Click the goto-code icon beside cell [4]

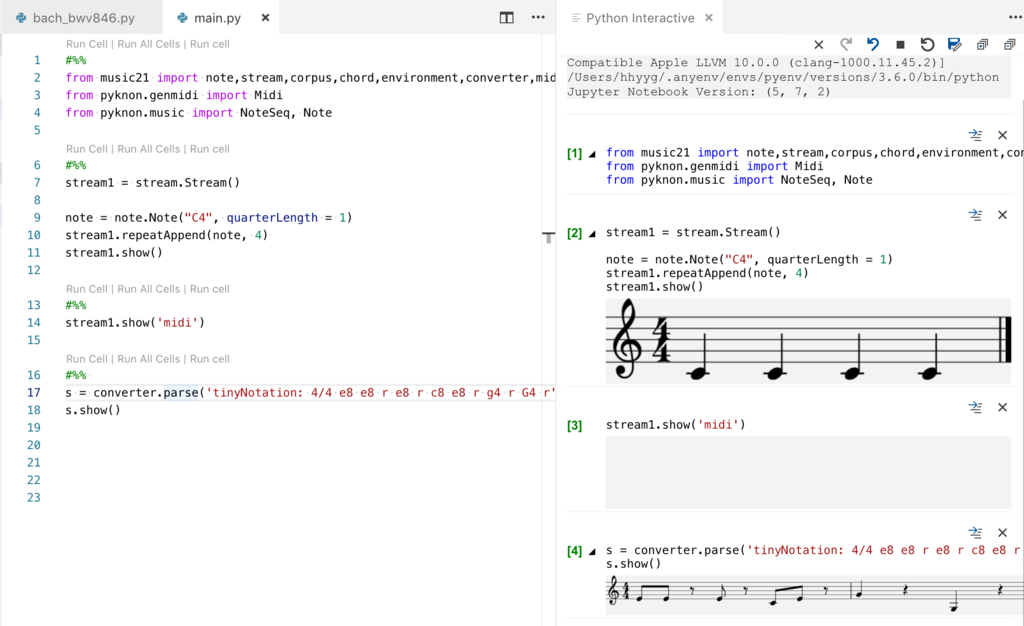tap(975, 532)
